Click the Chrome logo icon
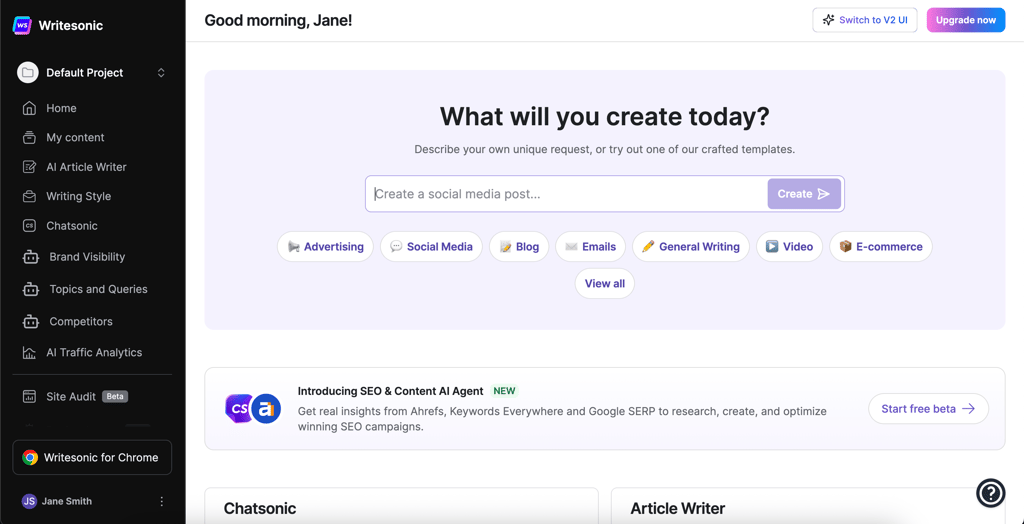1024x524 pixels. pos(30,458)
